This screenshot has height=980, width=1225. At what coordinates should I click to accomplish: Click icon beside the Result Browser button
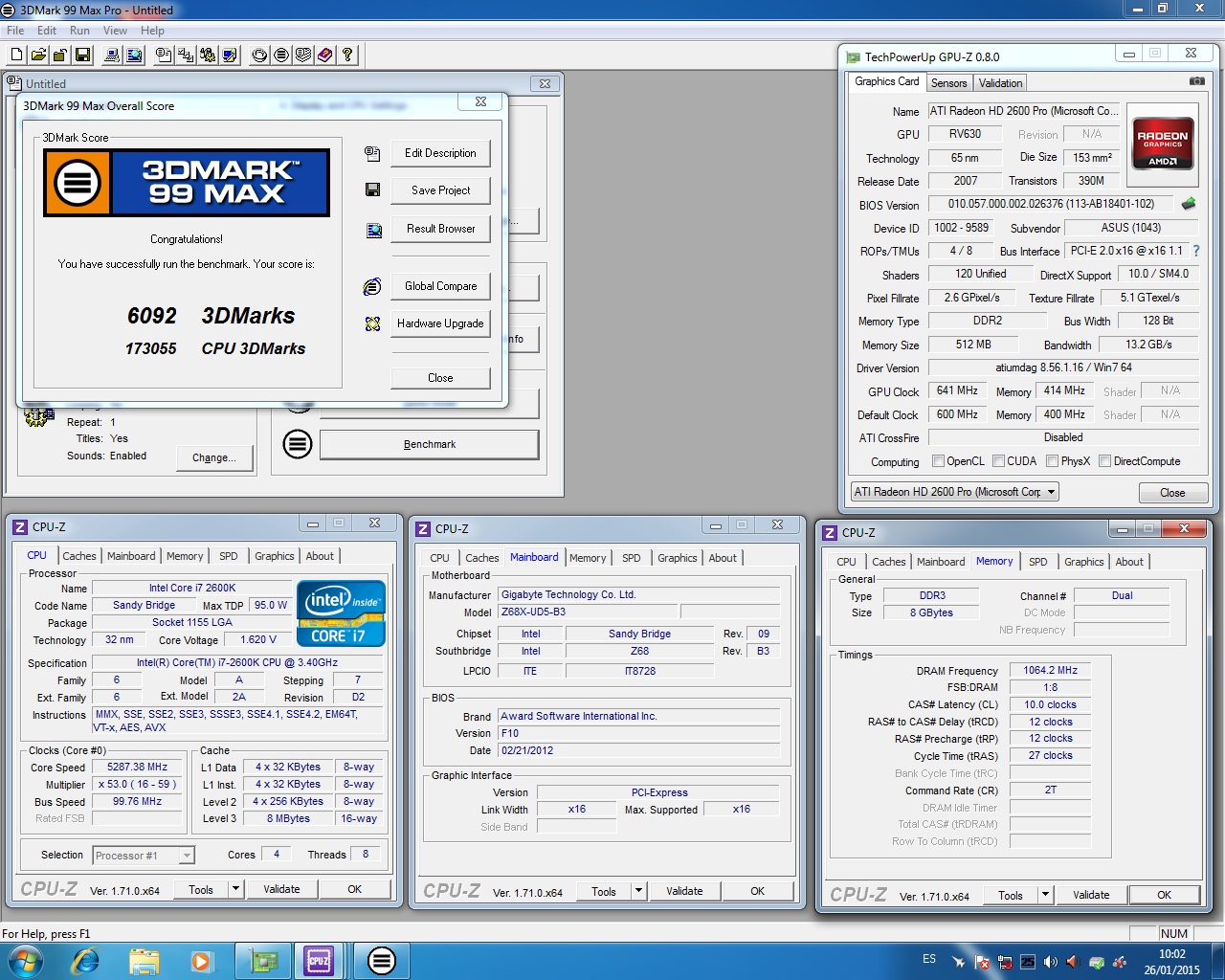click(373, 230)
